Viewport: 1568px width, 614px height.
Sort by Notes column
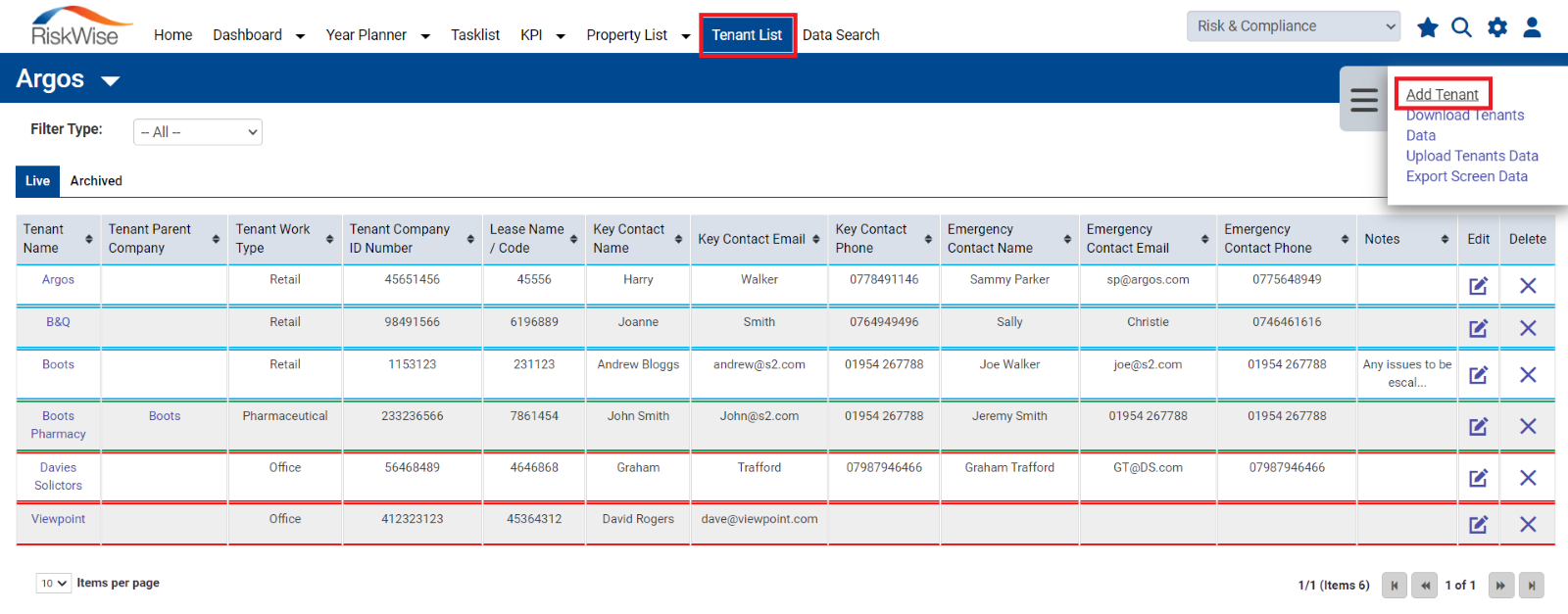[1445, 239]
